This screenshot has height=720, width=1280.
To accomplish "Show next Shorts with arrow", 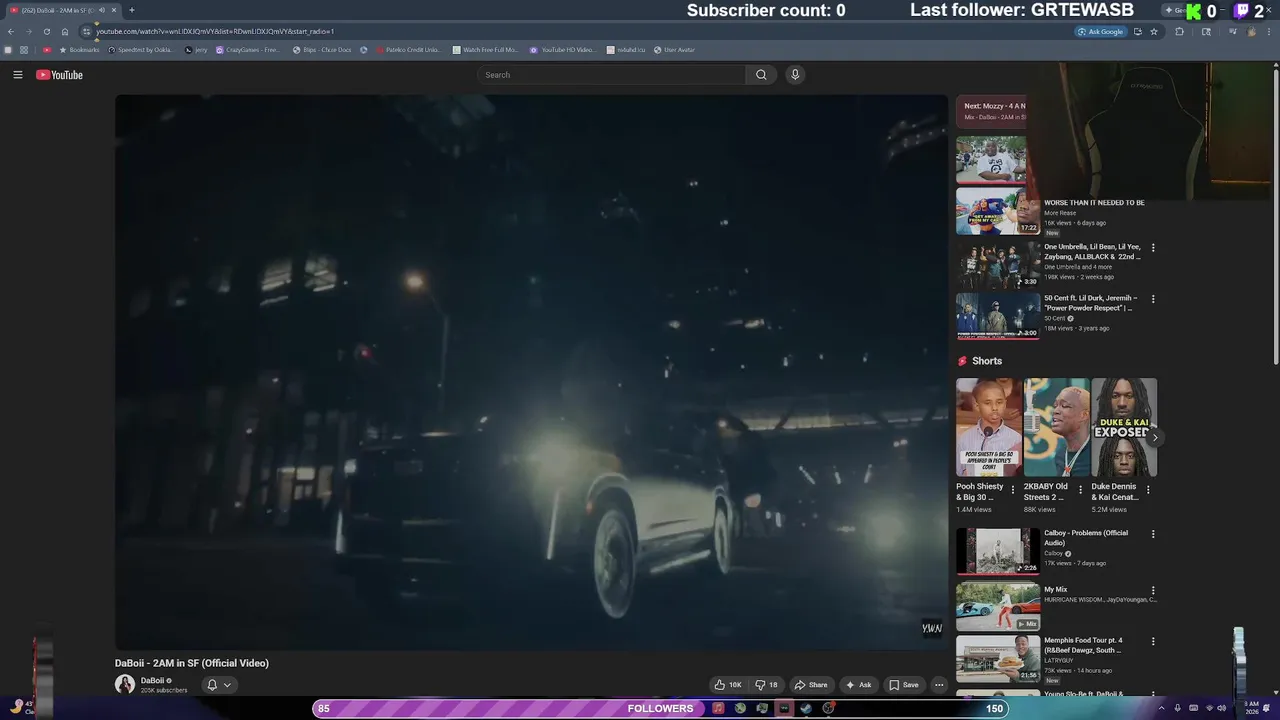I will pyautogui.click(x=1155, y=437).
